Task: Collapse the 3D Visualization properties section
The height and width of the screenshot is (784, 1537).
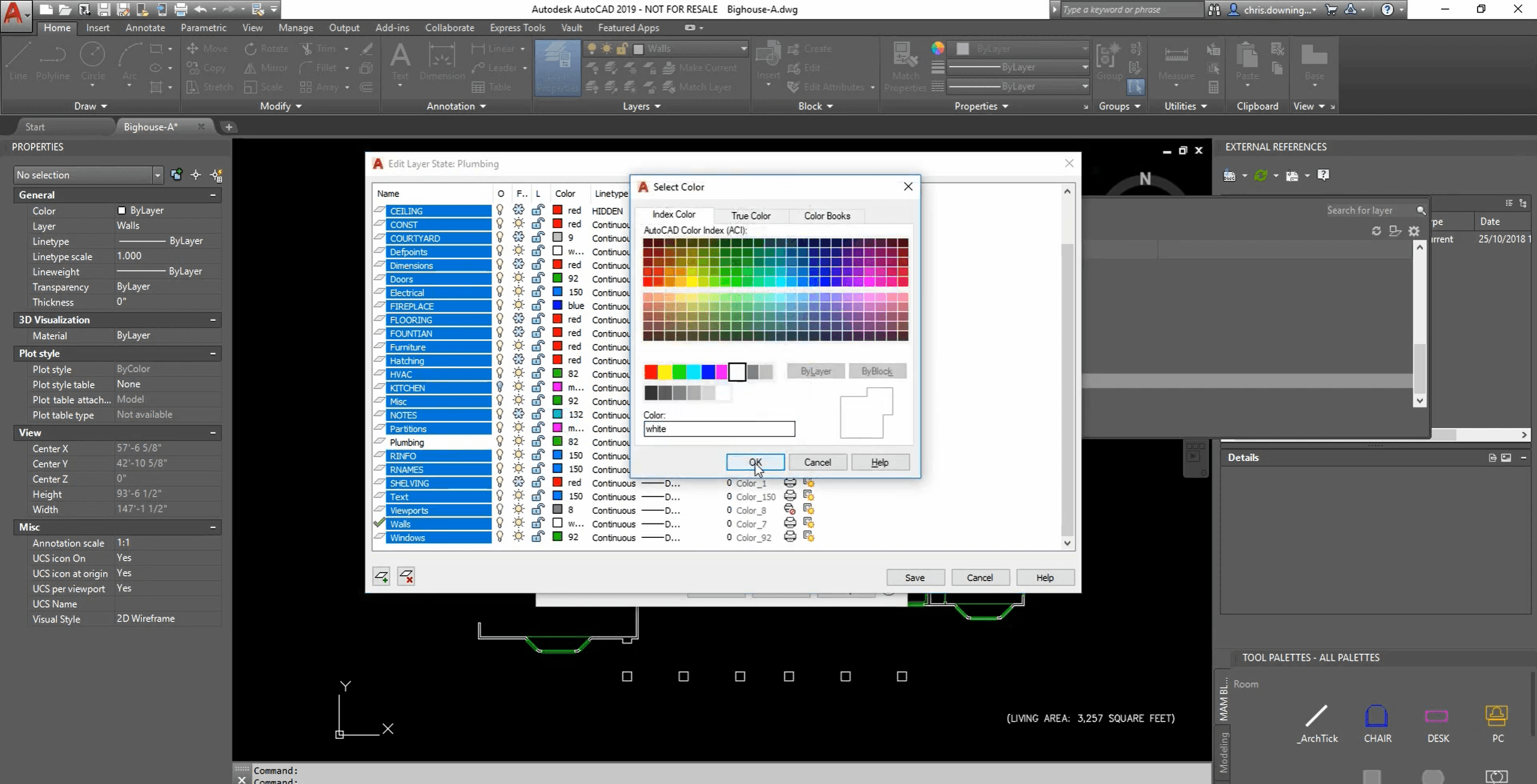Action: click(213, 320)
